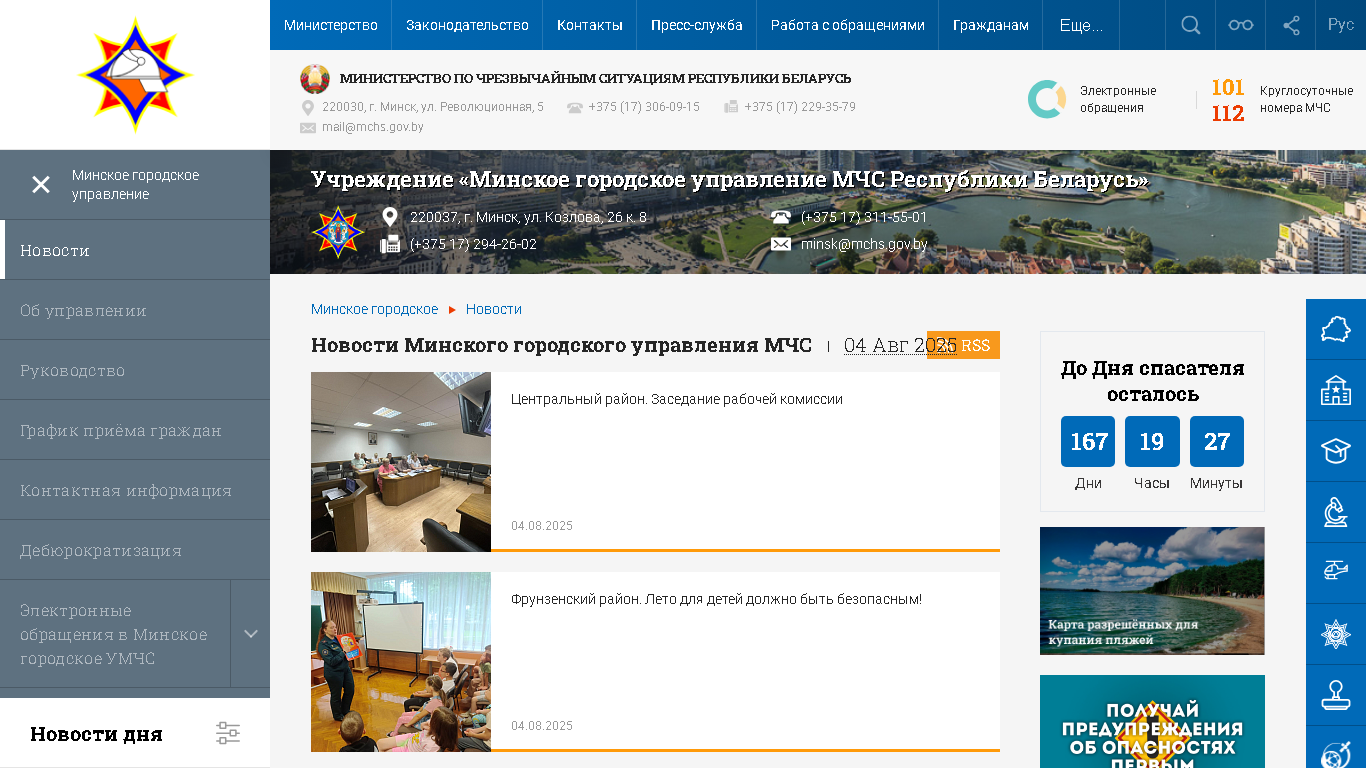
Task: Open Контактная информация in the sidebar
Action: pos(135,490)
